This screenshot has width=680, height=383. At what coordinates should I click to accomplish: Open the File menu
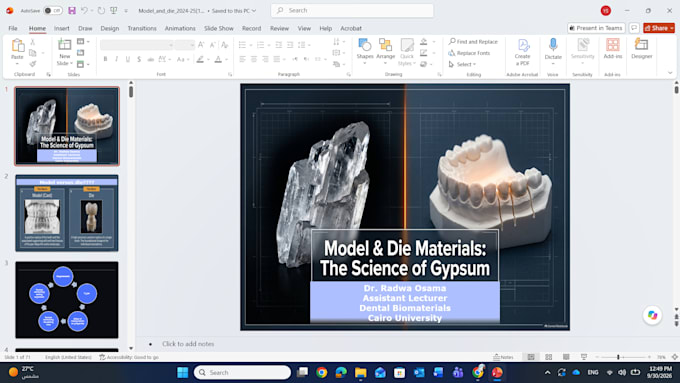(x=13, y=28)
